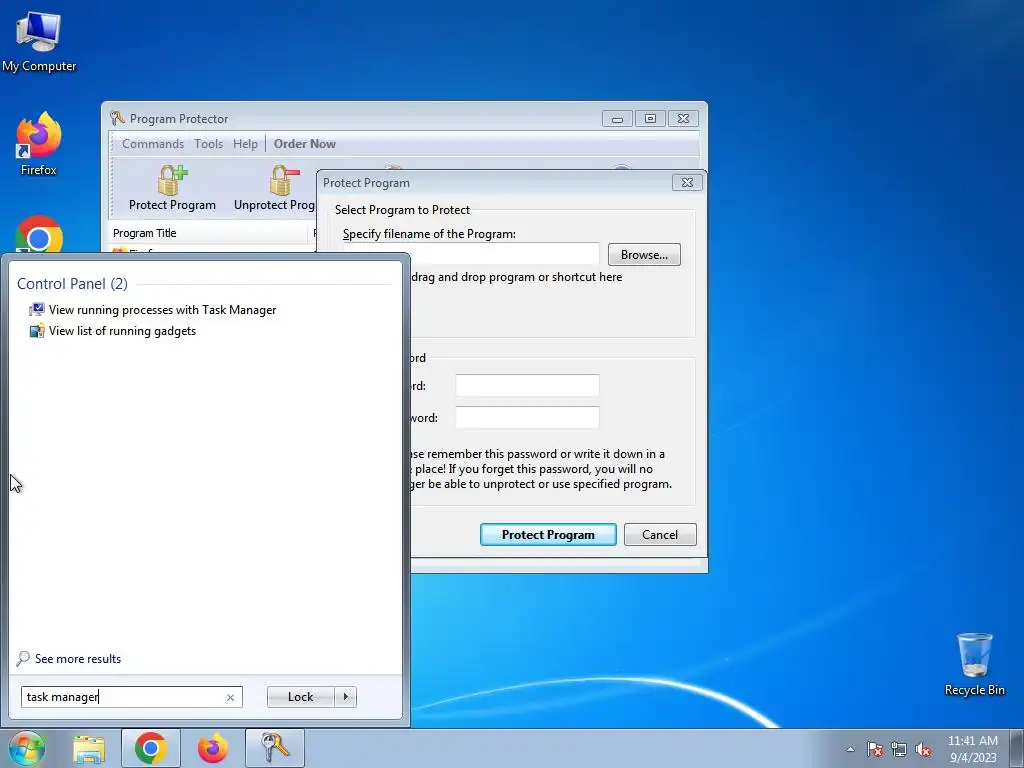Image resolution: width=1024 pixels, height=768 pixels.
Task: Click the Protect Program toolbar icon
Action: pos(172,188)
